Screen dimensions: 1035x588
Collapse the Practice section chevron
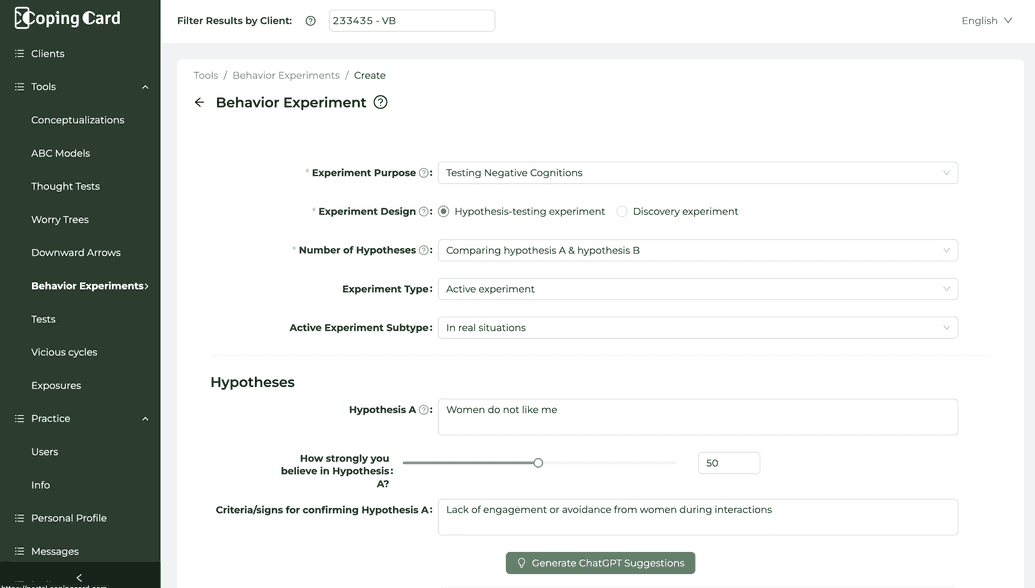click(145, 419)
